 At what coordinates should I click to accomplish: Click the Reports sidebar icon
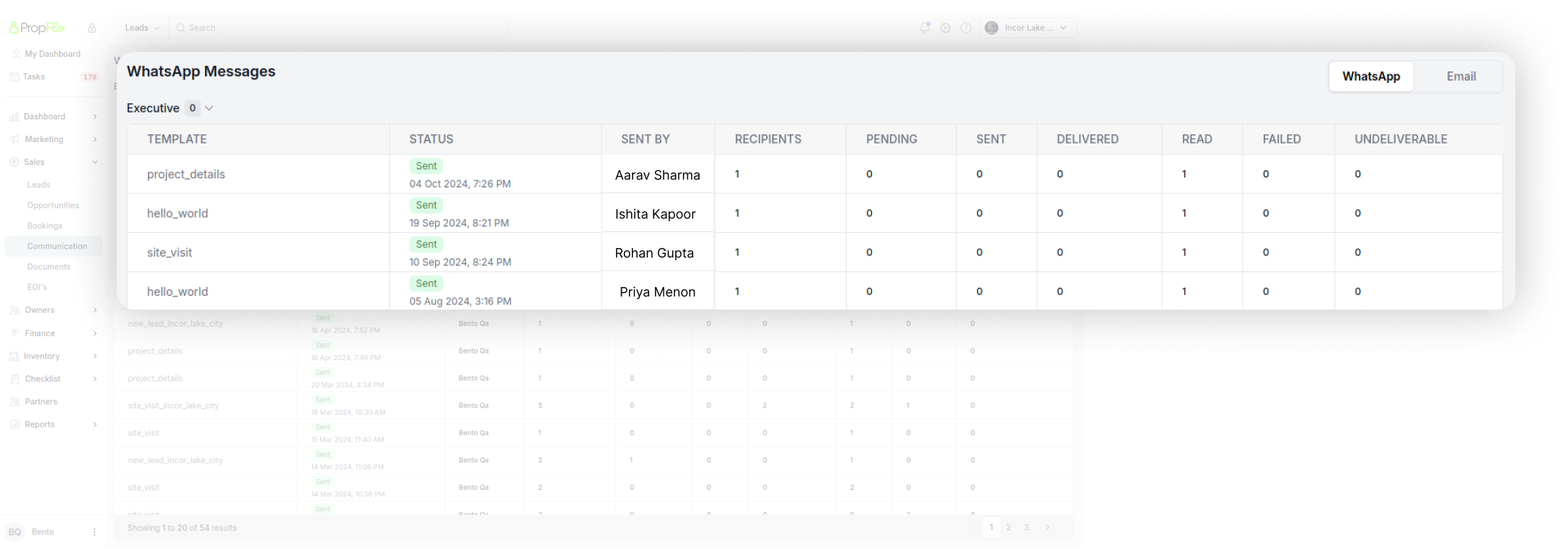click(x=14, y=424)
